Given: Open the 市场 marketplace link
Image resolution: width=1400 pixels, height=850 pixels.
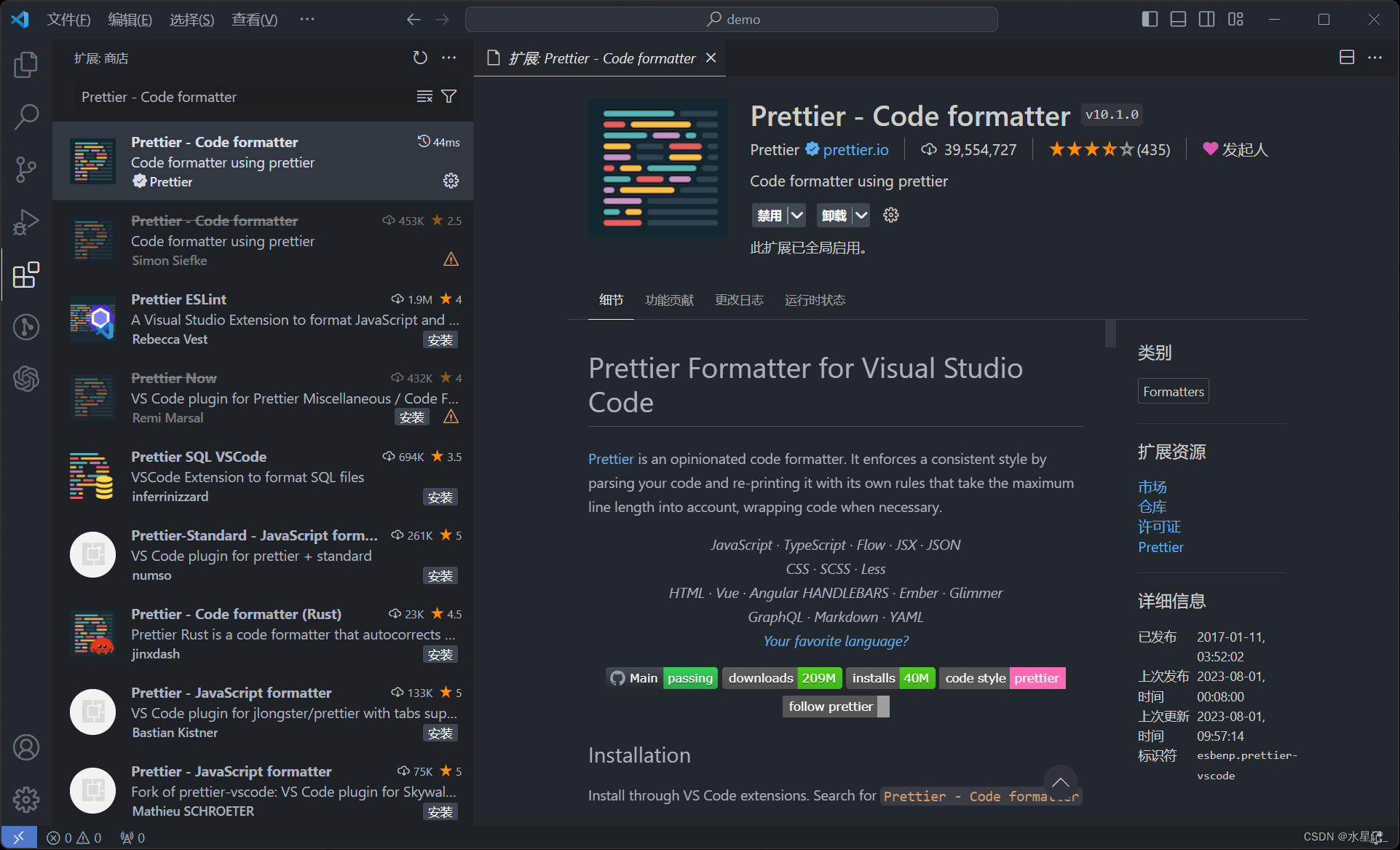Looking at the screenshot, I should pyautogui.click(x=1152, y=487).
